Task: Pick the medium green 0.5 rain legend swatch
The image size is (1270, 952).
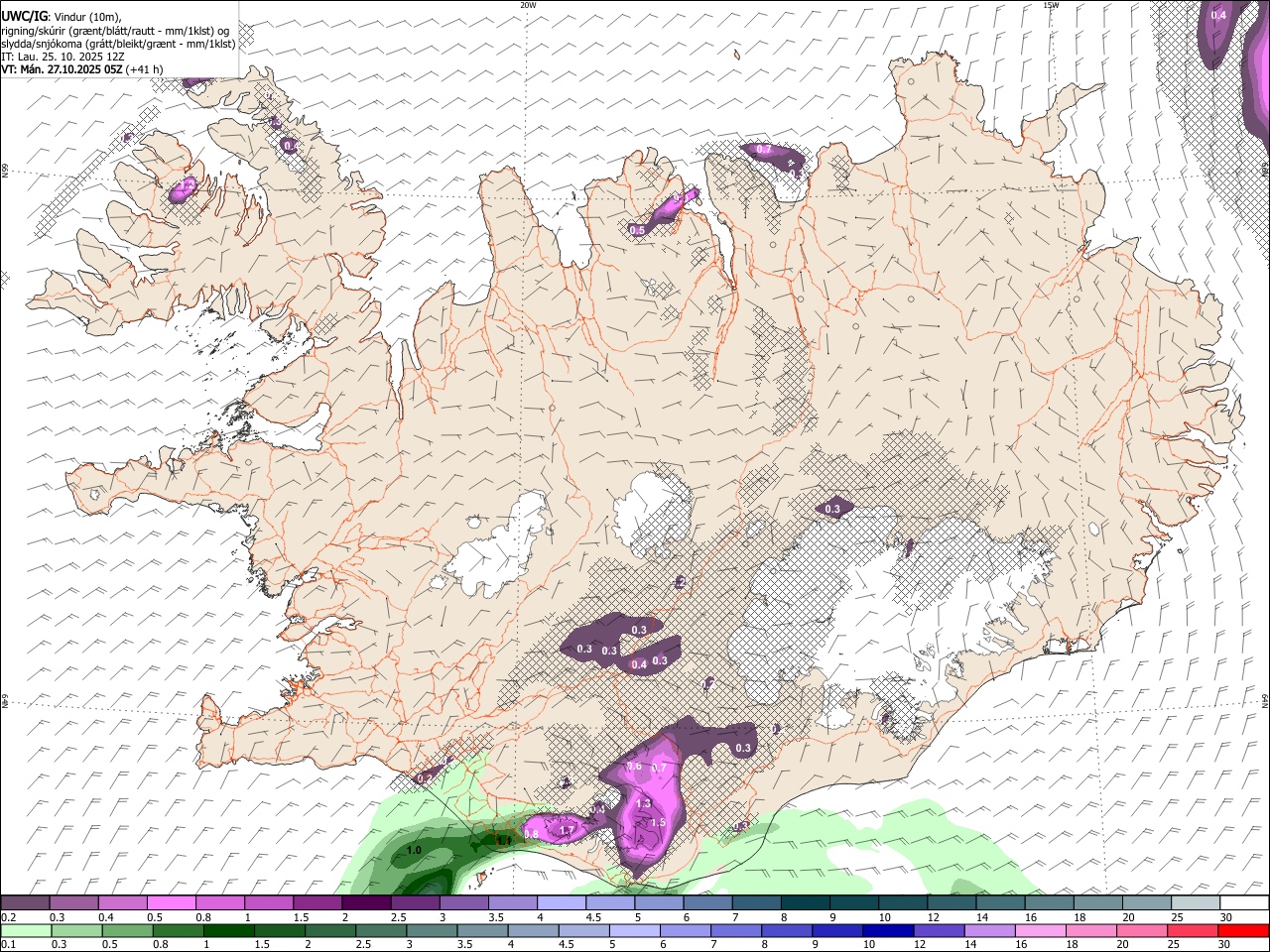Action: (x=127, y=930)
